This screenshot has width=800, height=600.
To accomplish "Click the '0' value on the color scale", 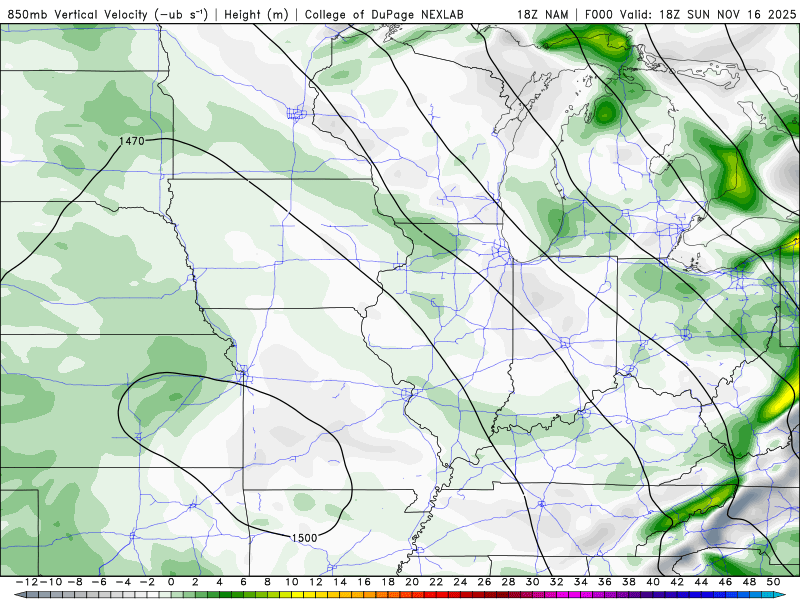I will 171,582.
